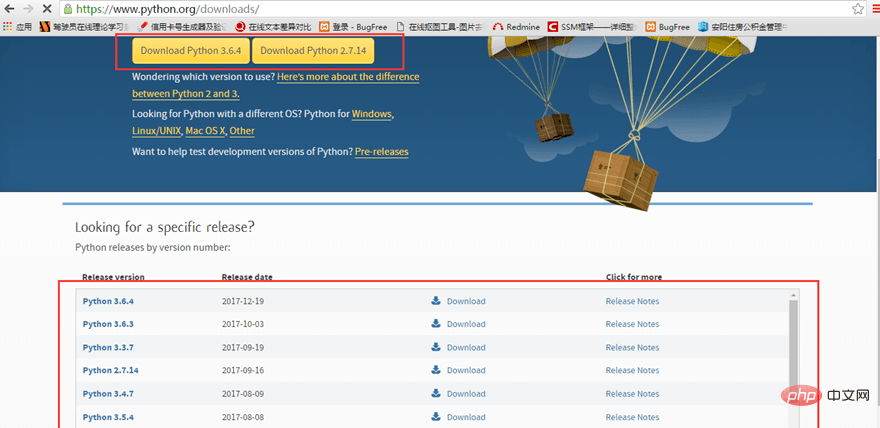Open Release Notes for Python 3.5.4

click(x=632, y=417)
